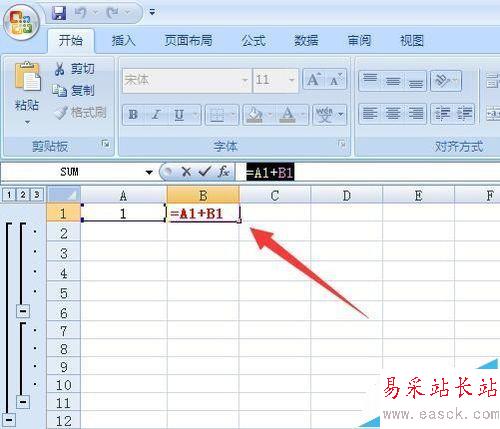Show outline level 1
This screenshot has height=429, width=500.
point(9,195)
